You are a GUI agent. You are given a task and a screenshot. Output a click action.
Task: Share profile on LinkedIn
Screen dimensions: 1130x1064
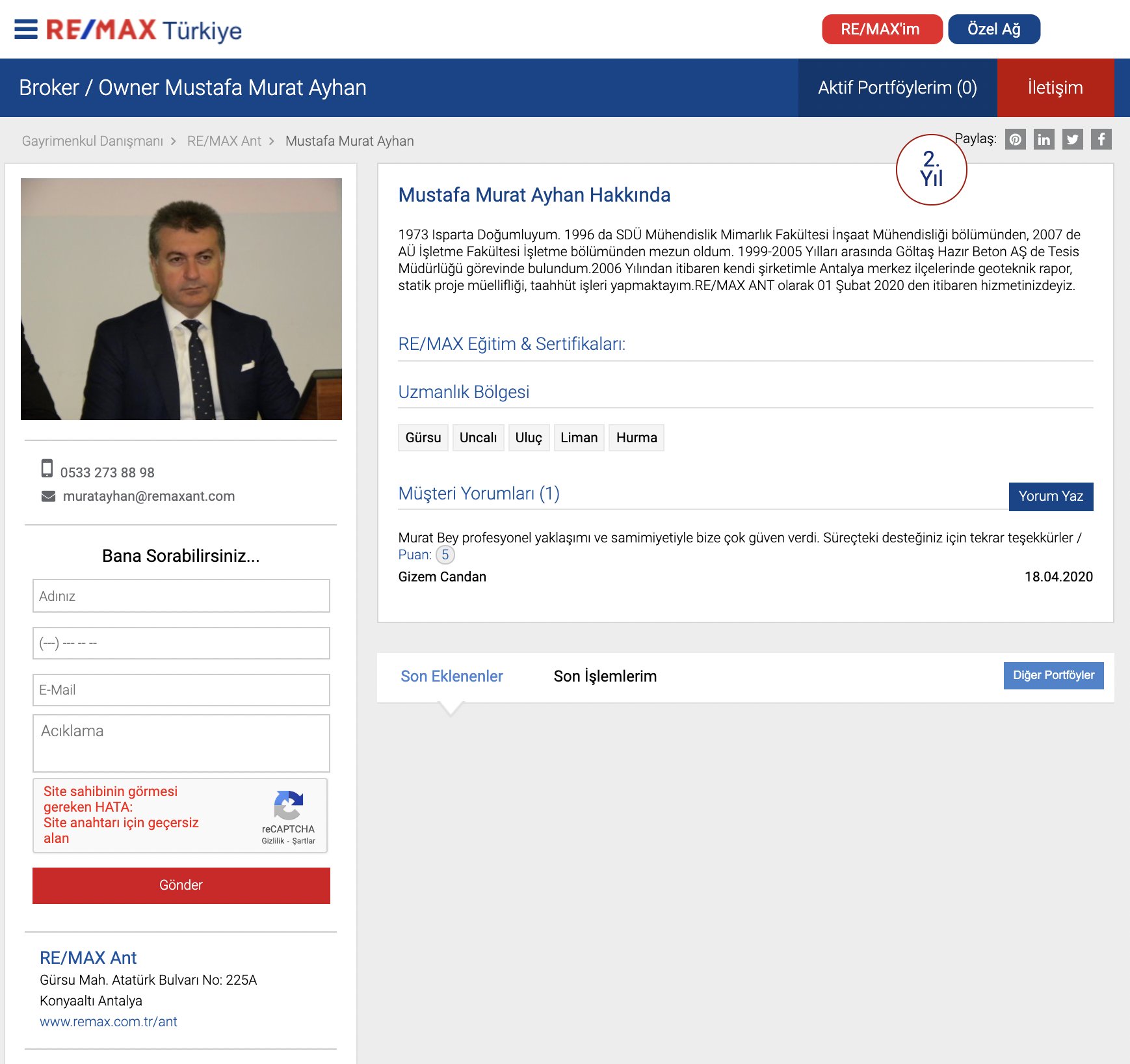click(x=1044, y=139)
